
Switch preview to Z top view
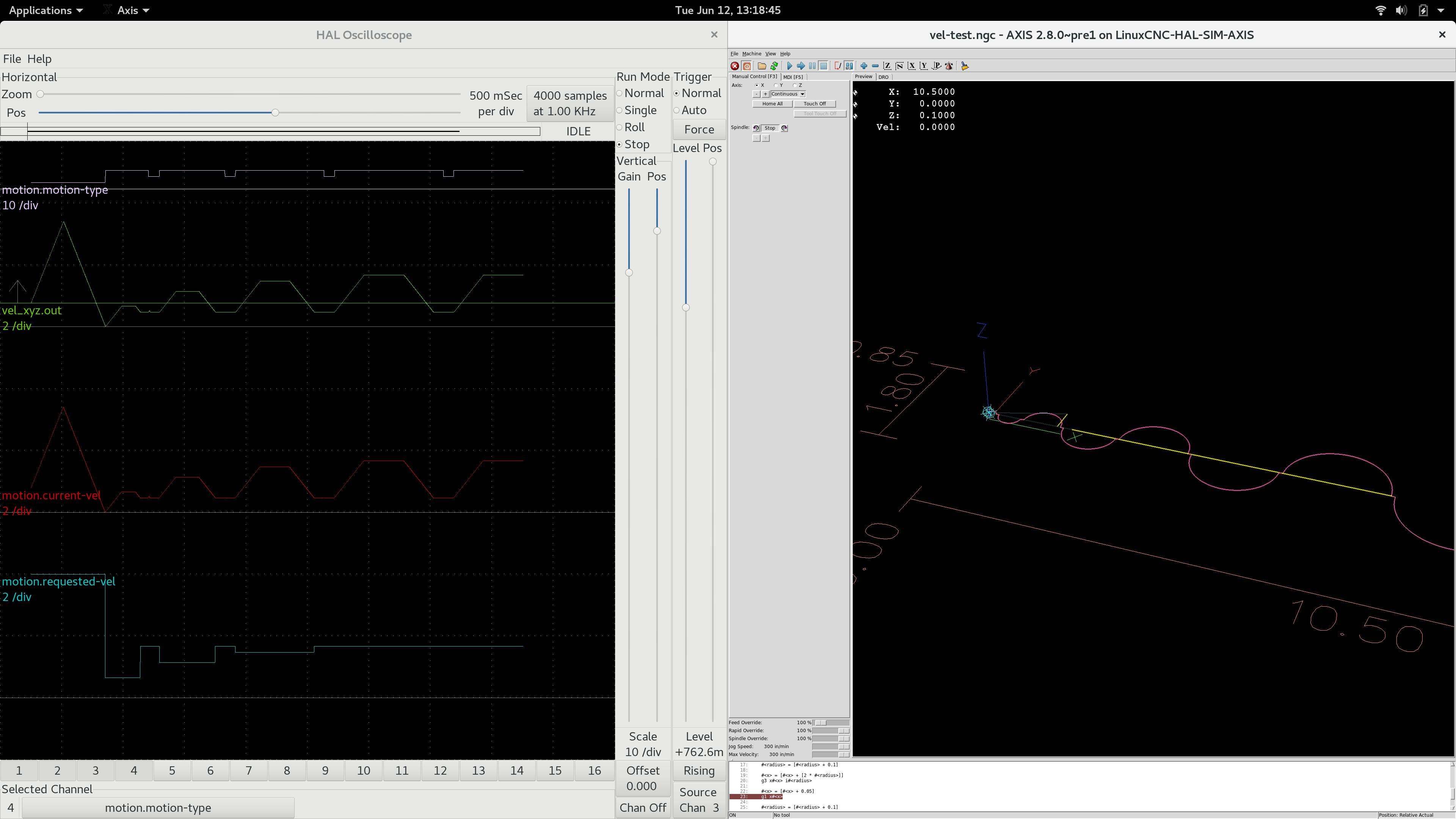[887, 66]
